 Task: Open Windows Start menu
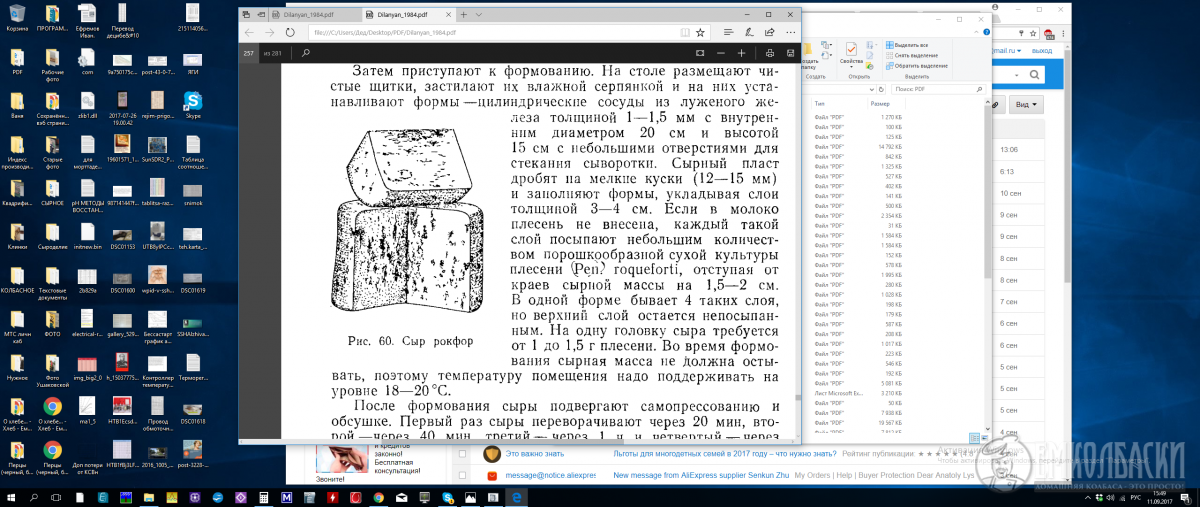click(x=13, y=497)
